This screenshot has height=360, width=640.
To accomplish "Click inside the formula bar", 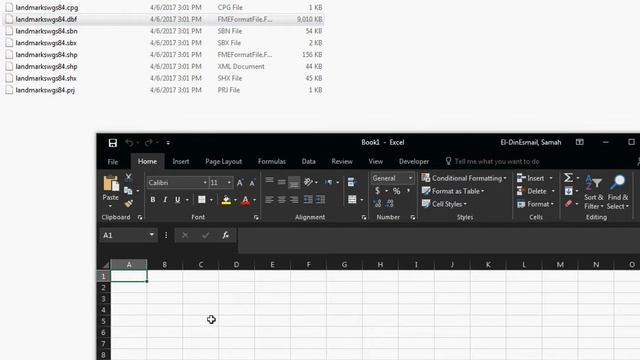I will point(438,241).
